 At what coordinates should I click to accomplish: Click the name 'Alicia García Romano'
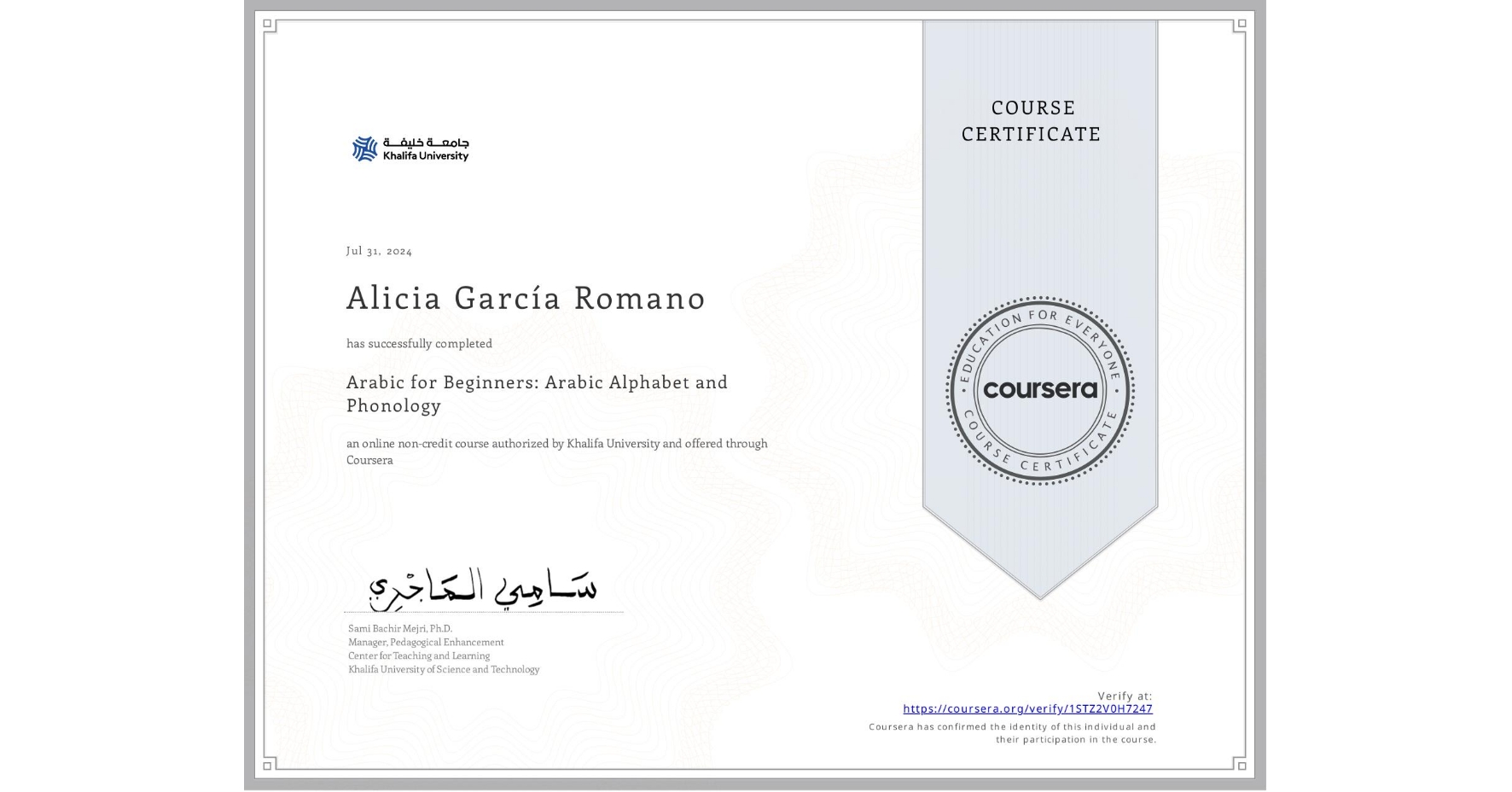tap(525, 299)
